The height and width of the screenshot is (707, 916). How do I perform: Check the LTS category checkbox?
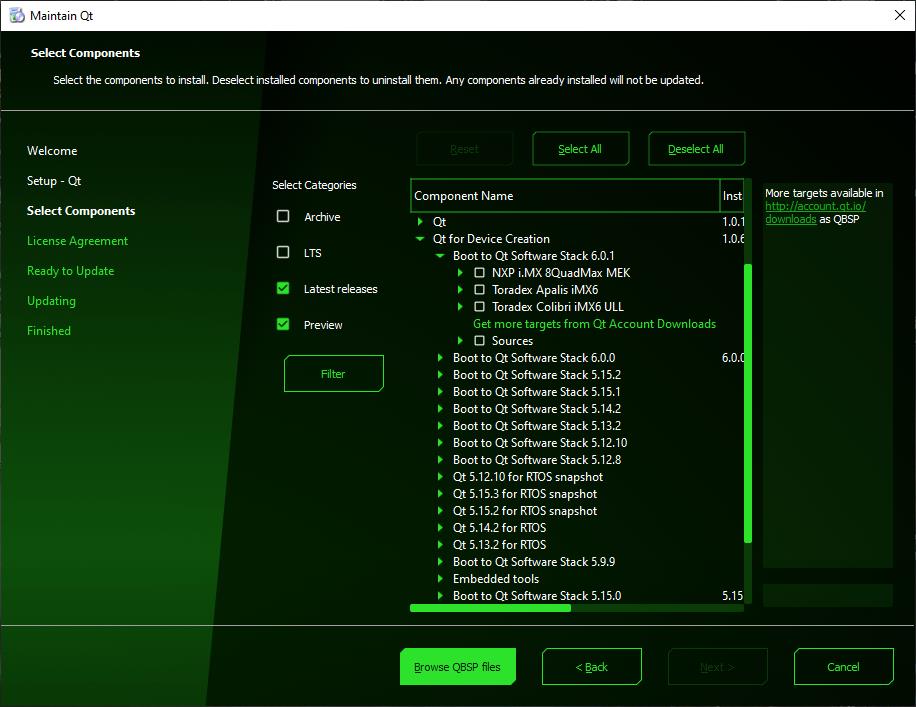(x=283, y=253)
